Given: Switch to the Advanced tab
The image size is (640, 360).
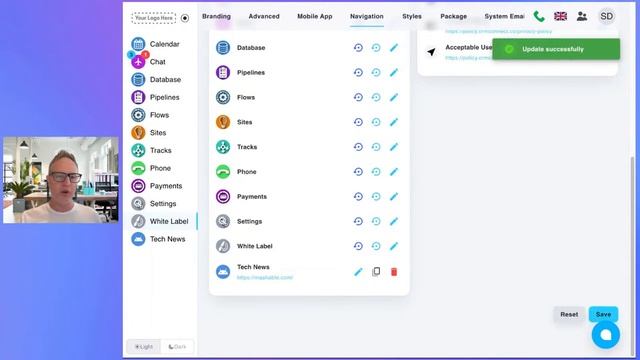Looking at the screenshot, I should pos(264,16).
